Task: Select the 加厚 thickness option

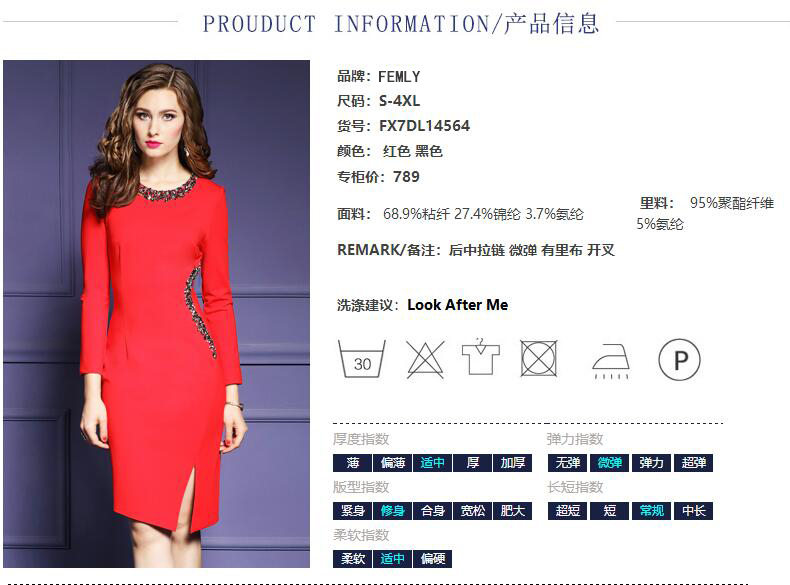Action: (512, 463)
